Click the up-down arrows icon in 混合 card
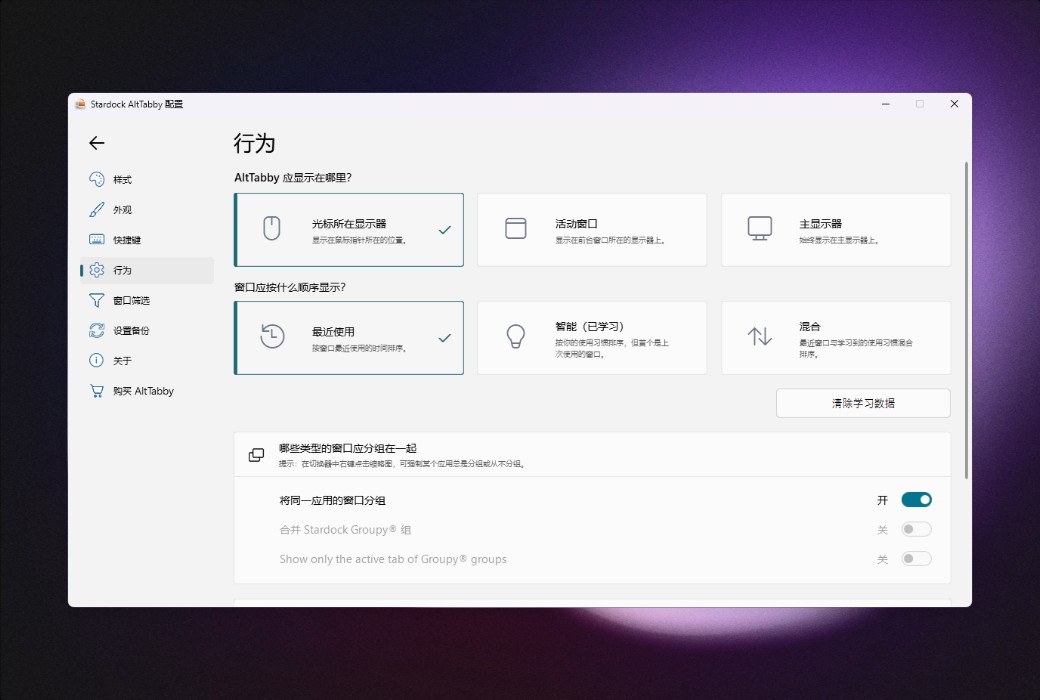The width and height of the screenshot is (1040, 700). click(759, 336)
